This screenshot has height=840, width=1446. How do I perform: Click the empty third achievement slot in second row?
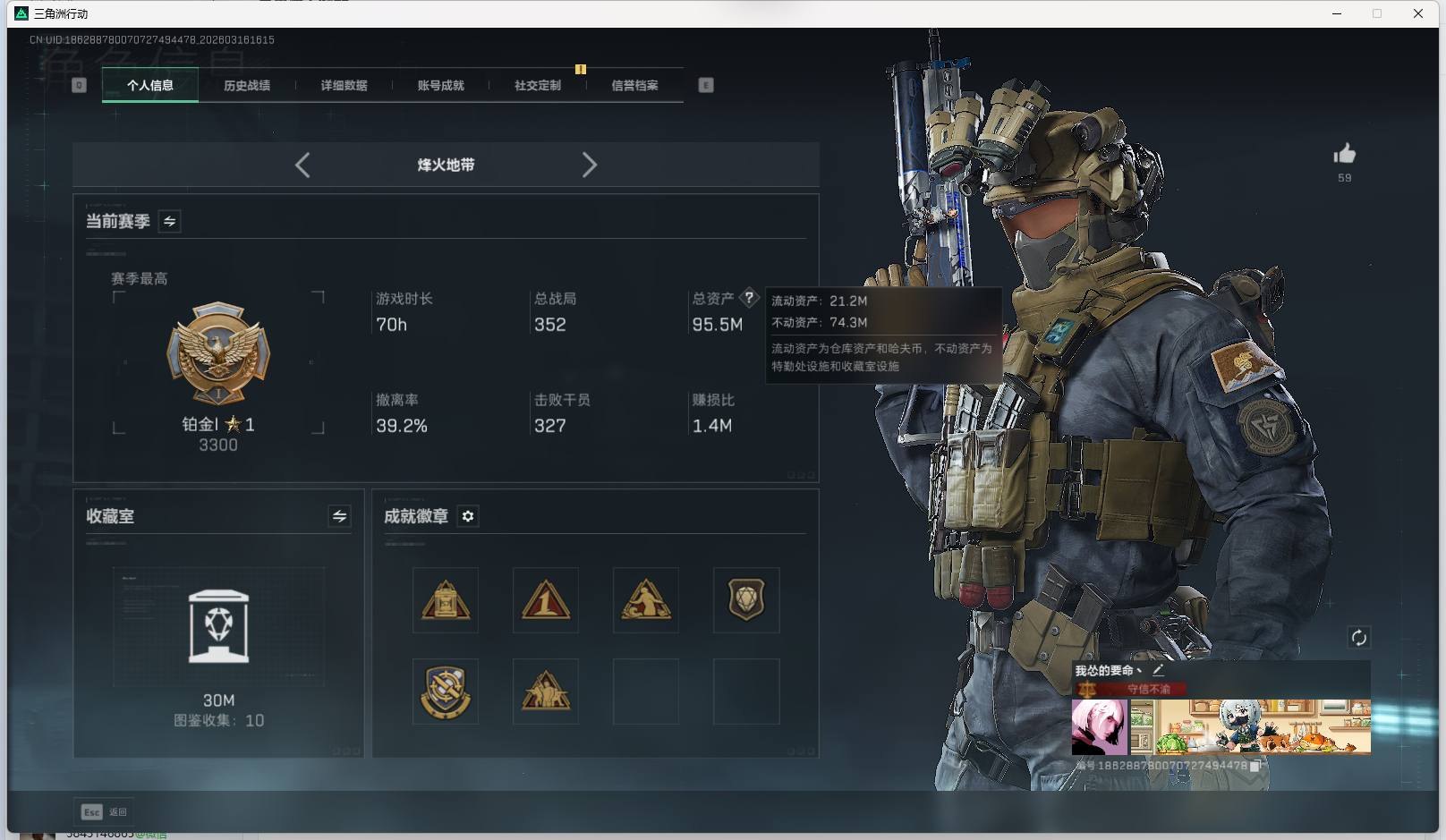click(x=646, y=692)
